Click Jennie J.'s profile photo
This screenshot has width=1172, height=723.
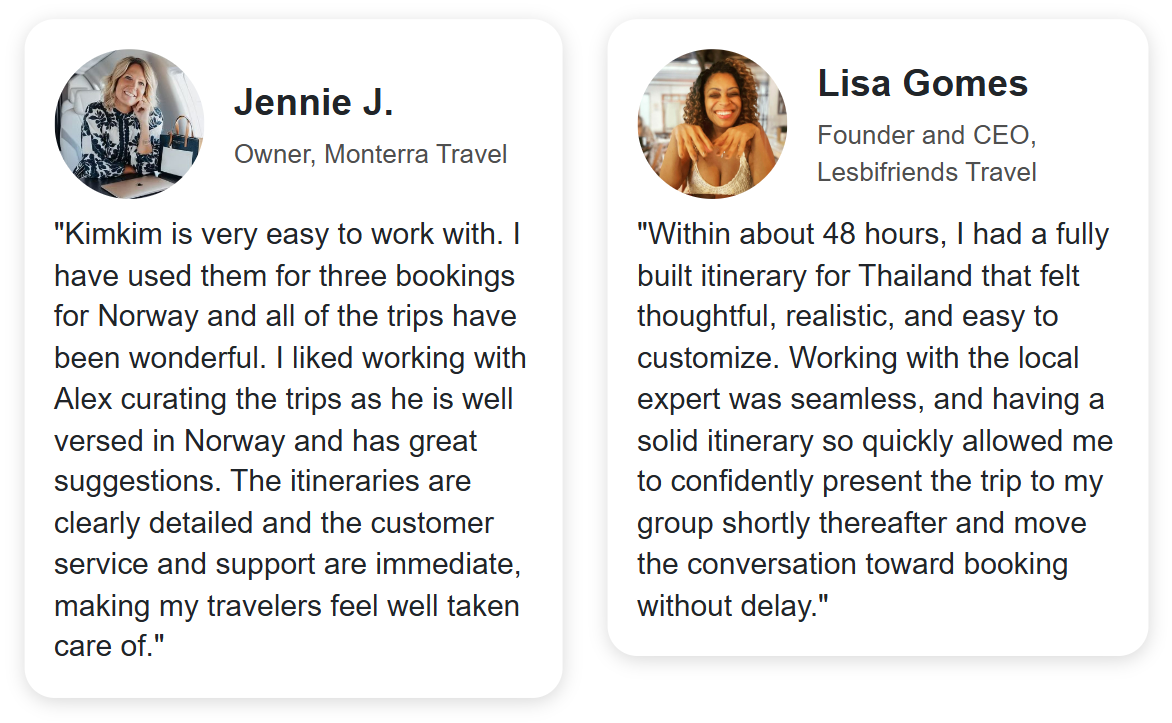[129, 124]
